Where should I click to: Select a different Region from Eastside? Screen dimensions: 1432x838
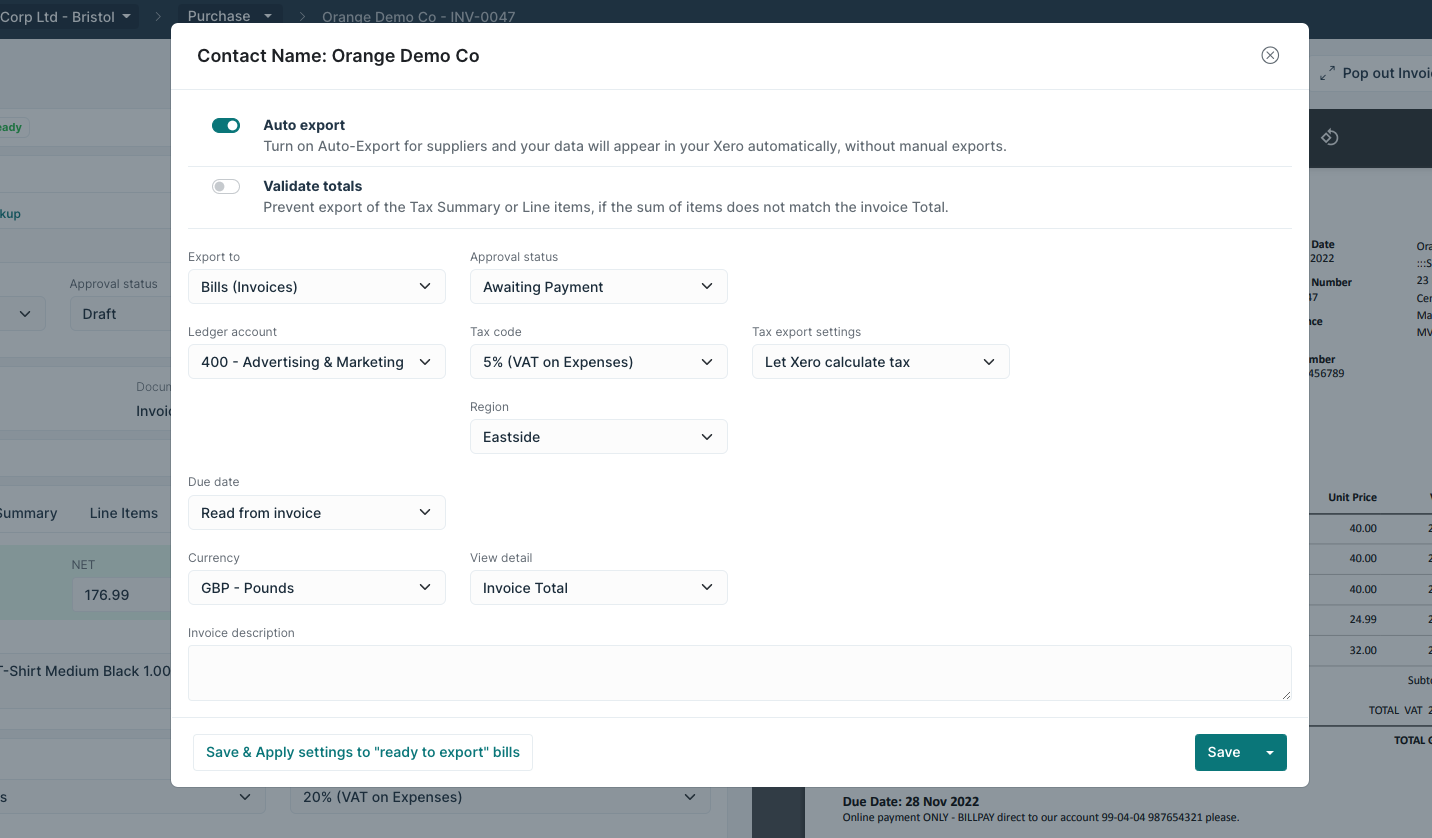[x=598, y=437]
